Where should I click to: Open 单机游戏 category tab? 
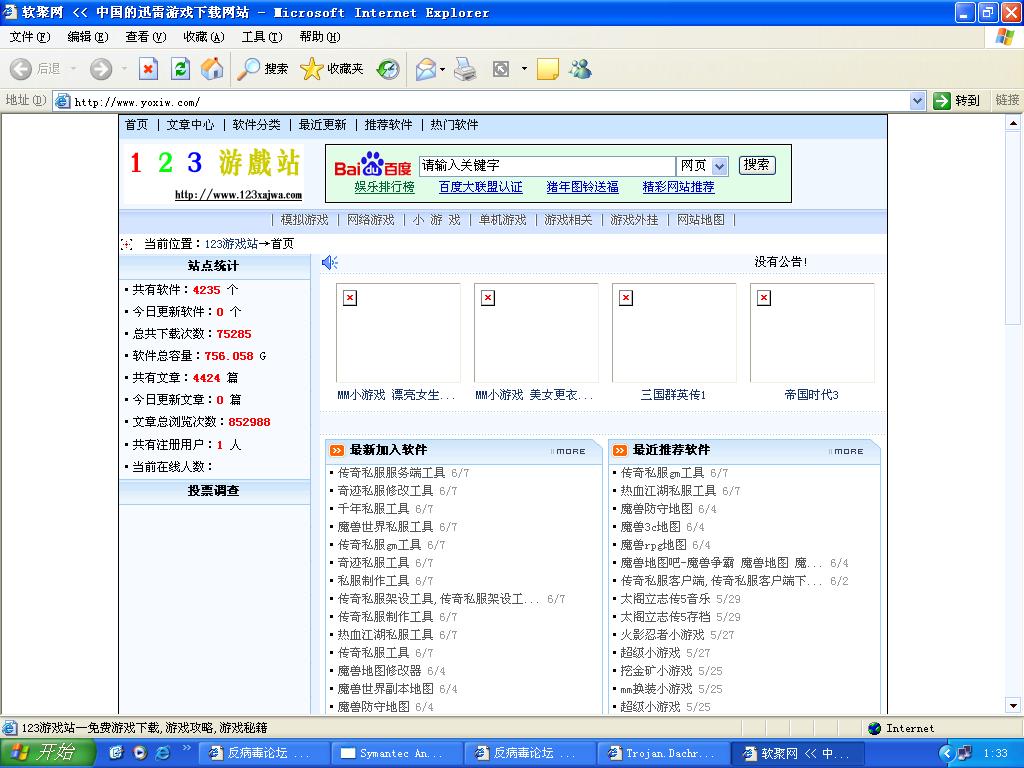click(x=502, y=220)
